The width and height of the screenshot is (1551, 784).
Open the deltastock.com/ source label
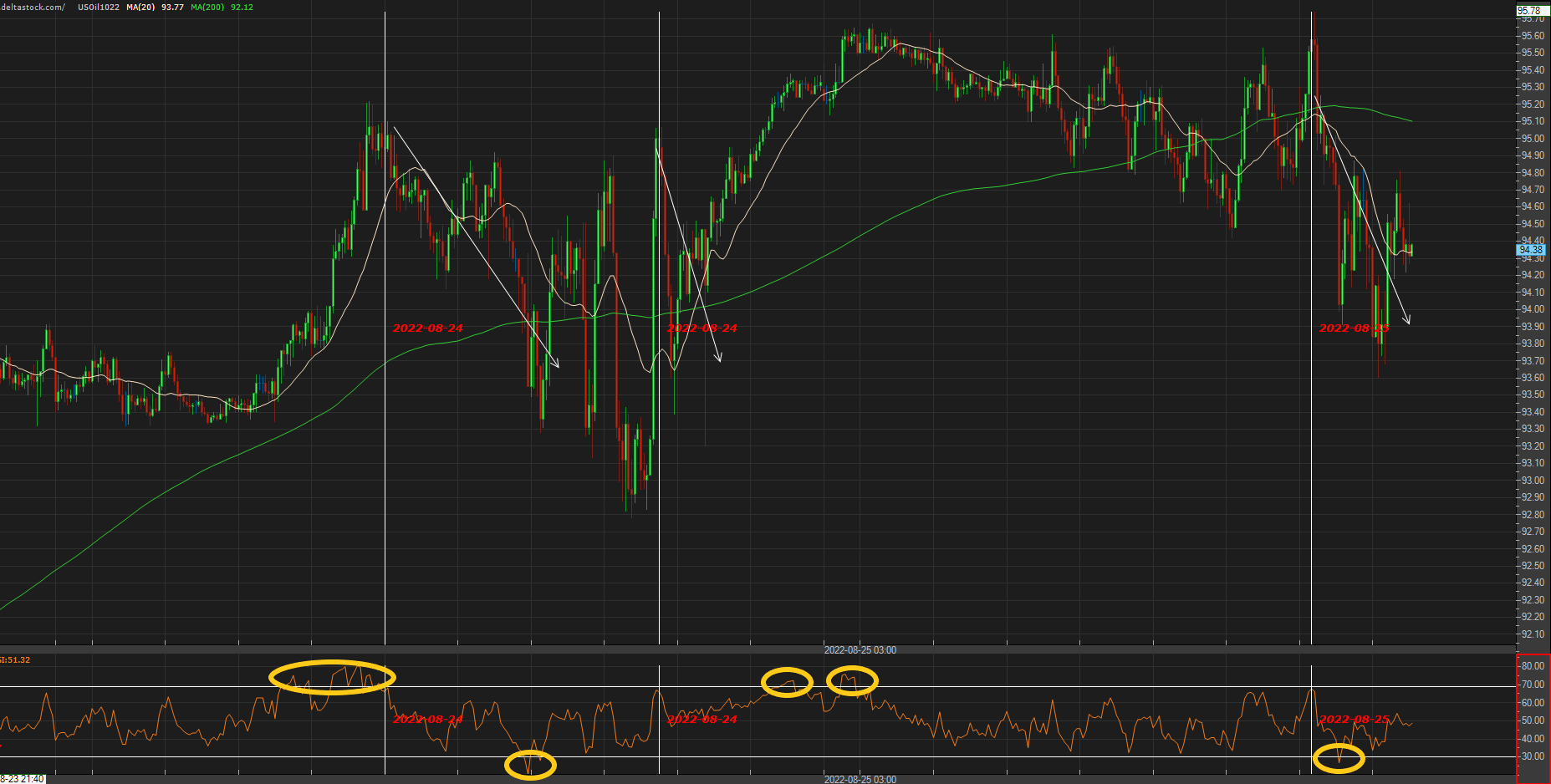click(x=33, y=7)
